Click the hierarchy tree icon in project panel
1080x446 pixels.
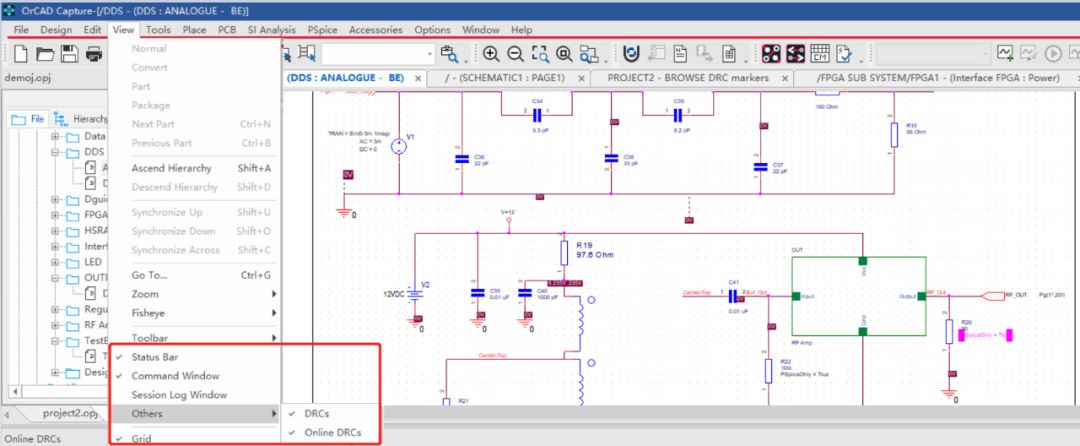click(x=61, y=119)
